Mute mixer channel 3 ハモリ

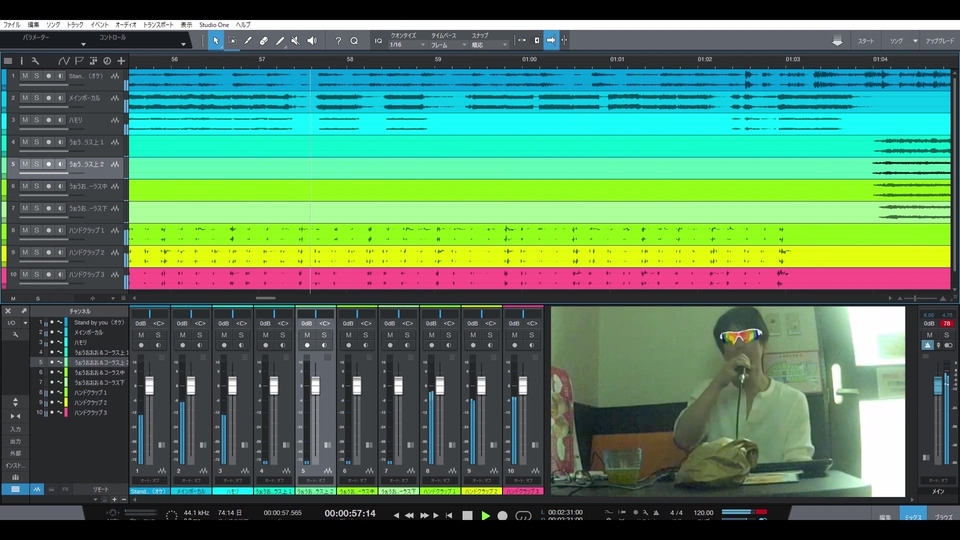tap(224, 335)
